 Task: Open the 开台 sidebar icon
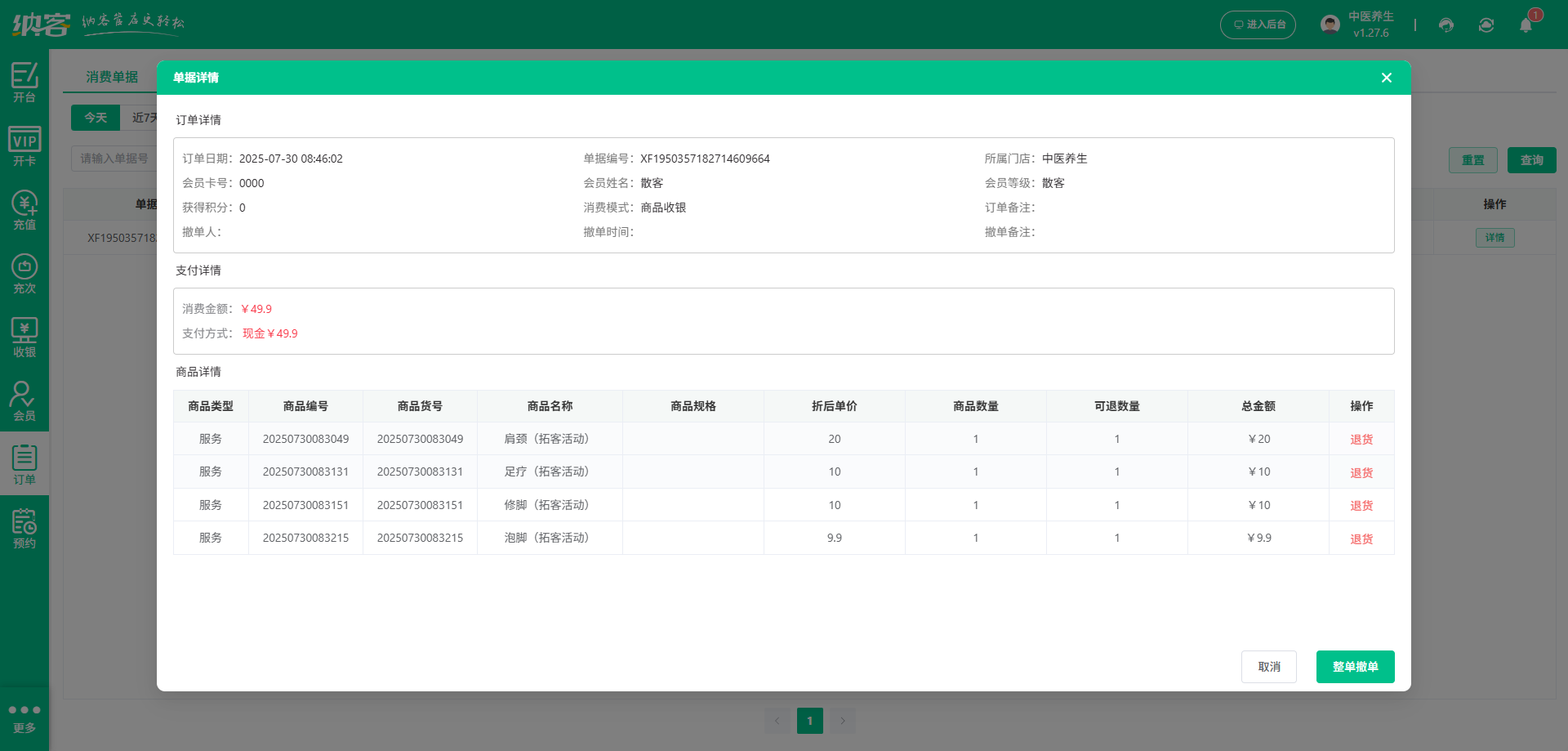(24, 83)
